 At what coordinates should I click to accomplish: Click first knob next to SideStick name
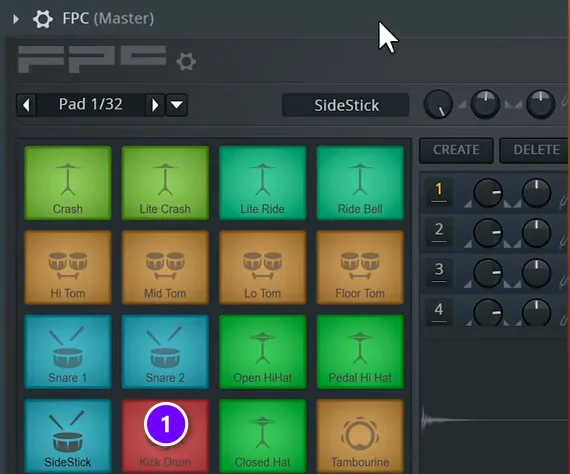pos(438,105)
